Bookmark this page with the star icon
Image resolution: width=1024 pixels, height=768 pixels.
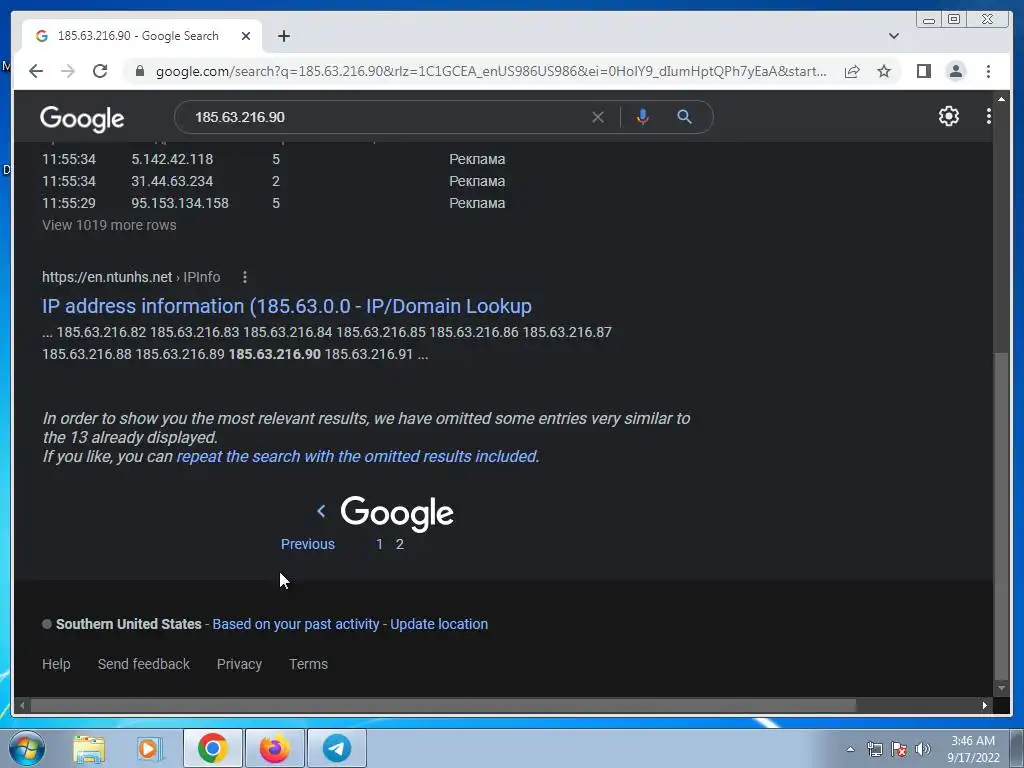[884, 71]
